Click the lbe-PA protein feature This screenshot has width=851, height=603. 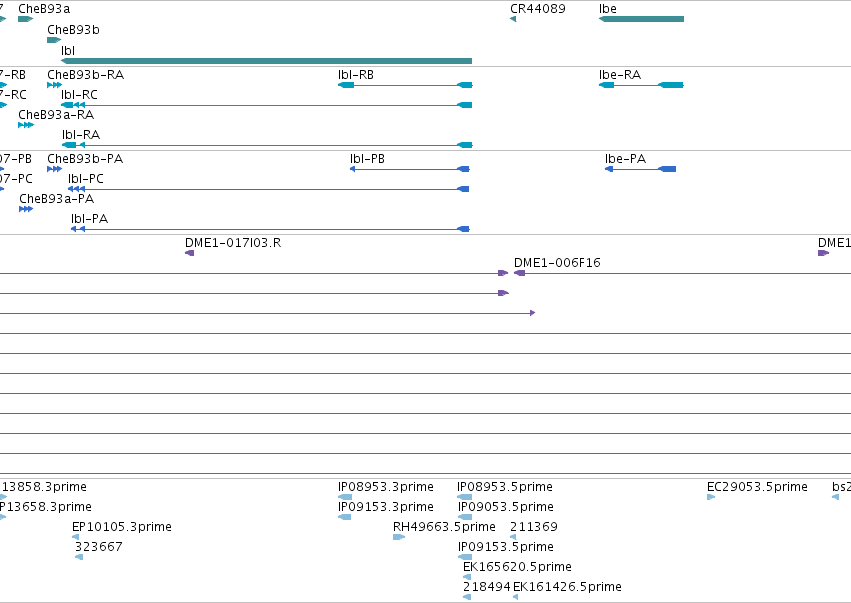click(640, 169)
